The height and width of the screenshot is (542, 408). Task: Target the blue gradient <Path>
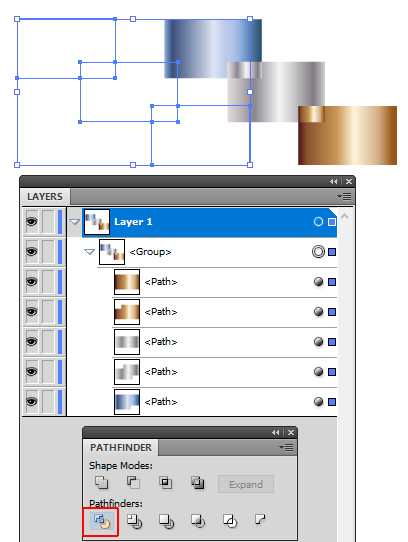[318, 402]
